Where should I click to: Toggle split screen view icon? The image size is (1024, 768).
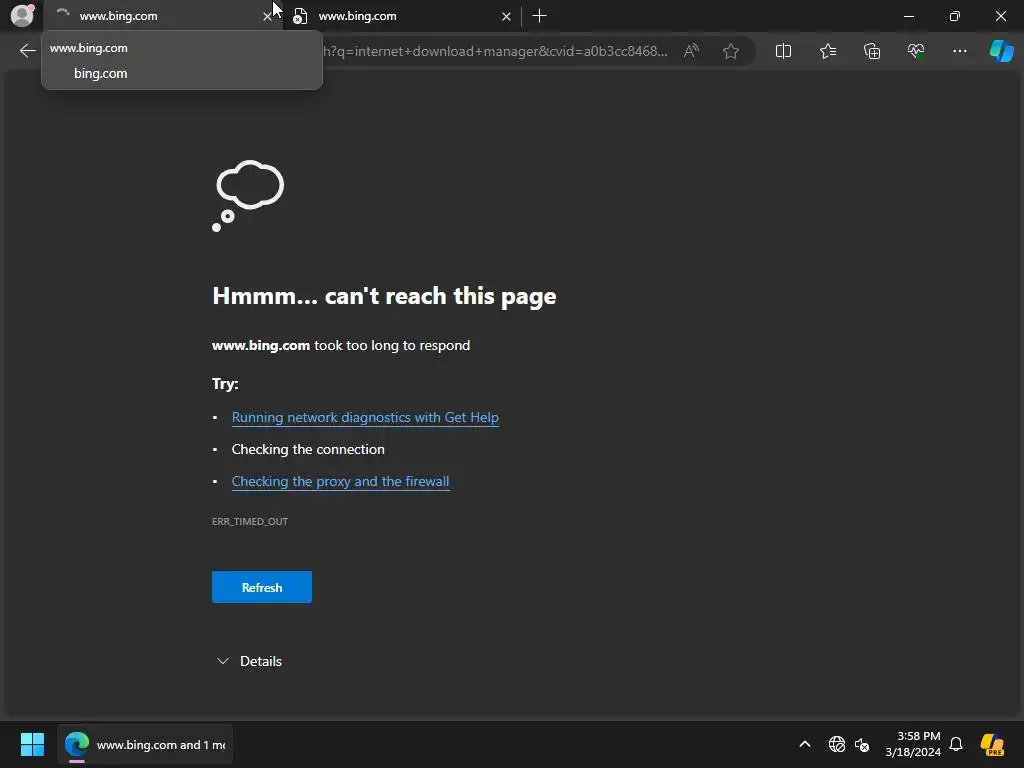pyautogui.click(x=783, y=51)
